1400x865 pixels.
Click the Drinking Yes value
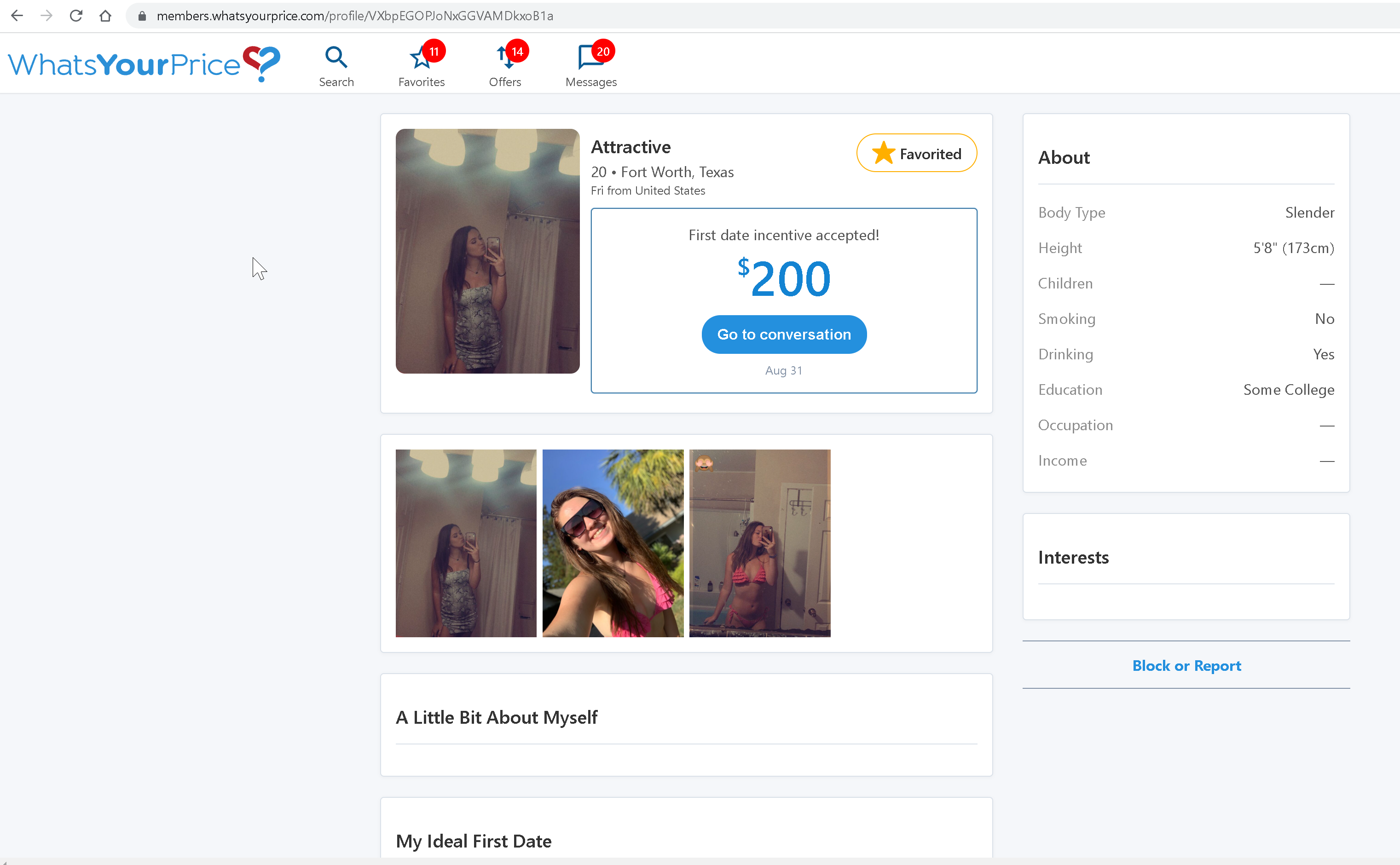coord(1324,355)
